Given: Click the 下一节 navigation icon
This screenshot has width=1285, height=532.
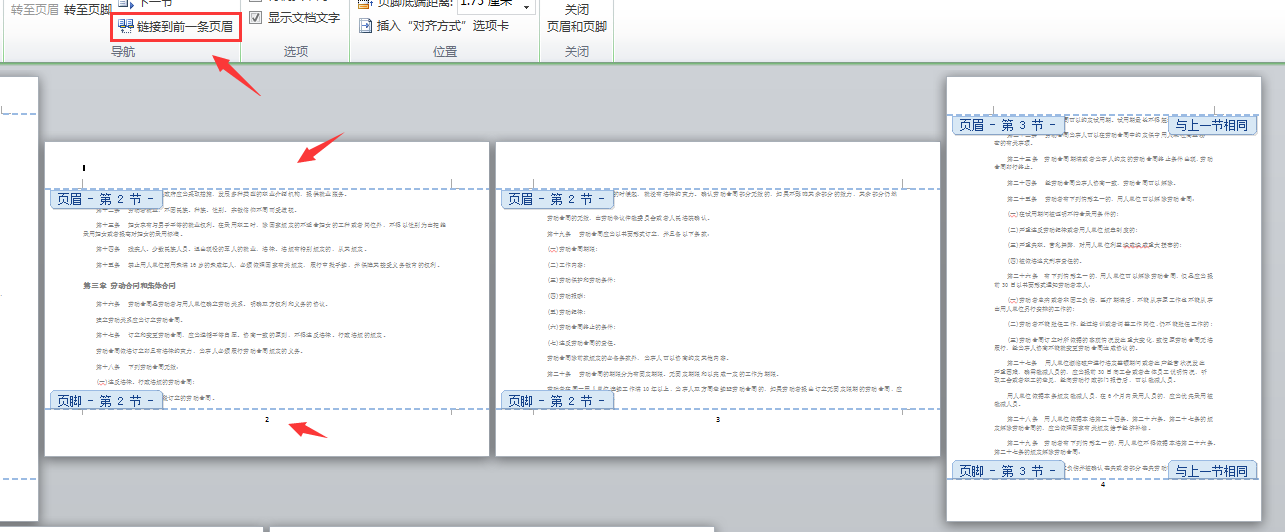Looking at the screenshot, I should tap(124, 4).
